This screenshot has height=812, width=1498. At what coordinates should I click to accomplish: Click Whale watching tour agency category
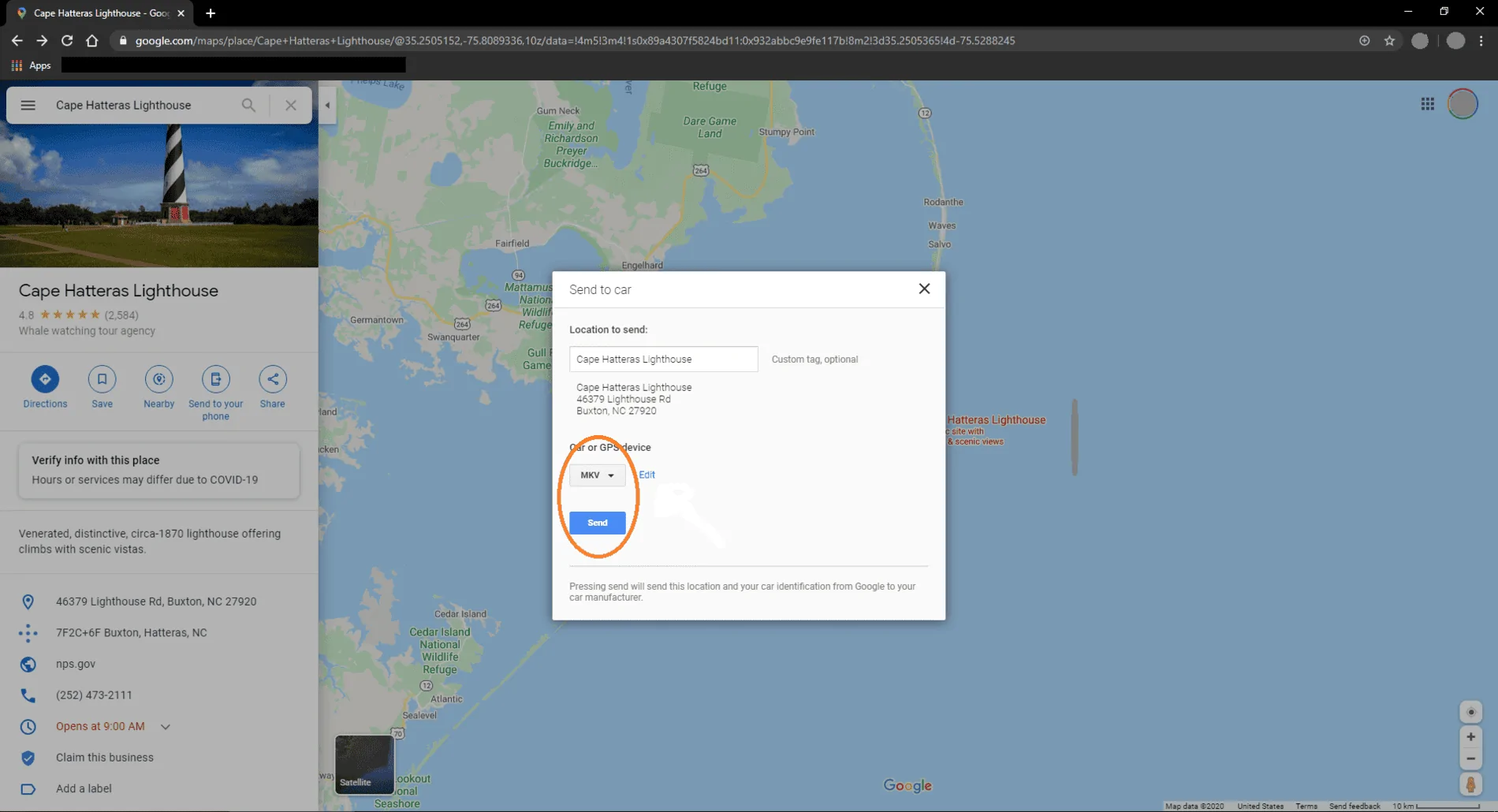click(x=87, y=331)
